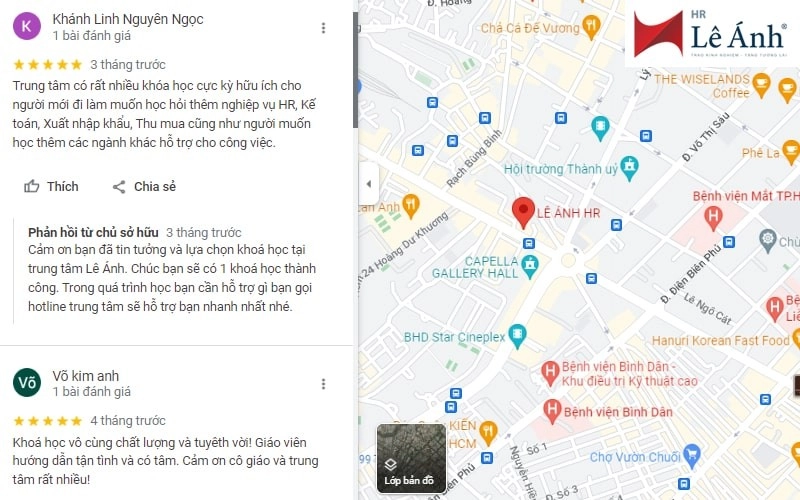Open Võ kim anh reviewer name link

[86, 376]
